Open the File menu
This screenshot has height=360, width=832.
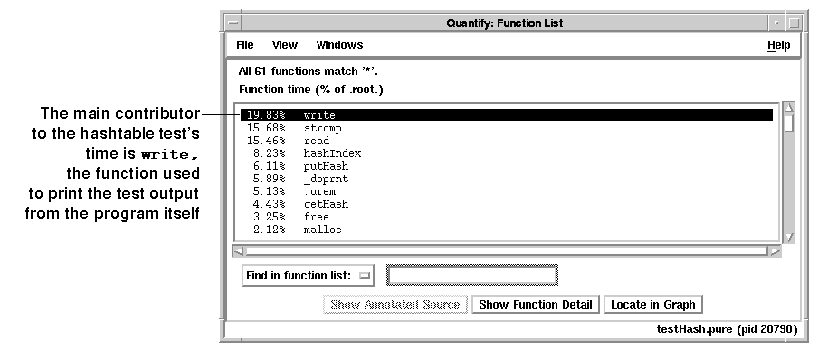pos(245,45)
